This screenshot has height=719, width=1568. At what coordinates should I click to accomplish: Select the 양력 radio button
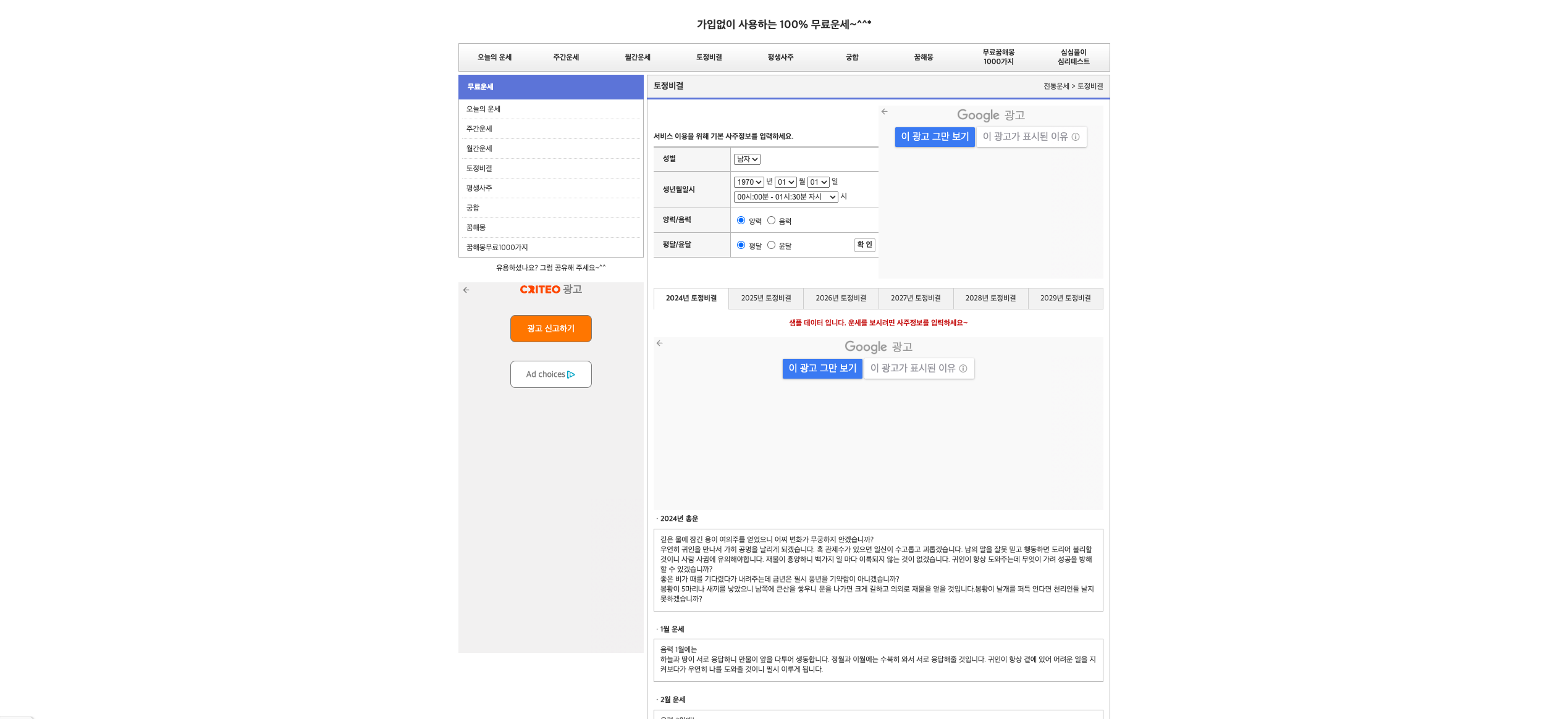[741, 220]
